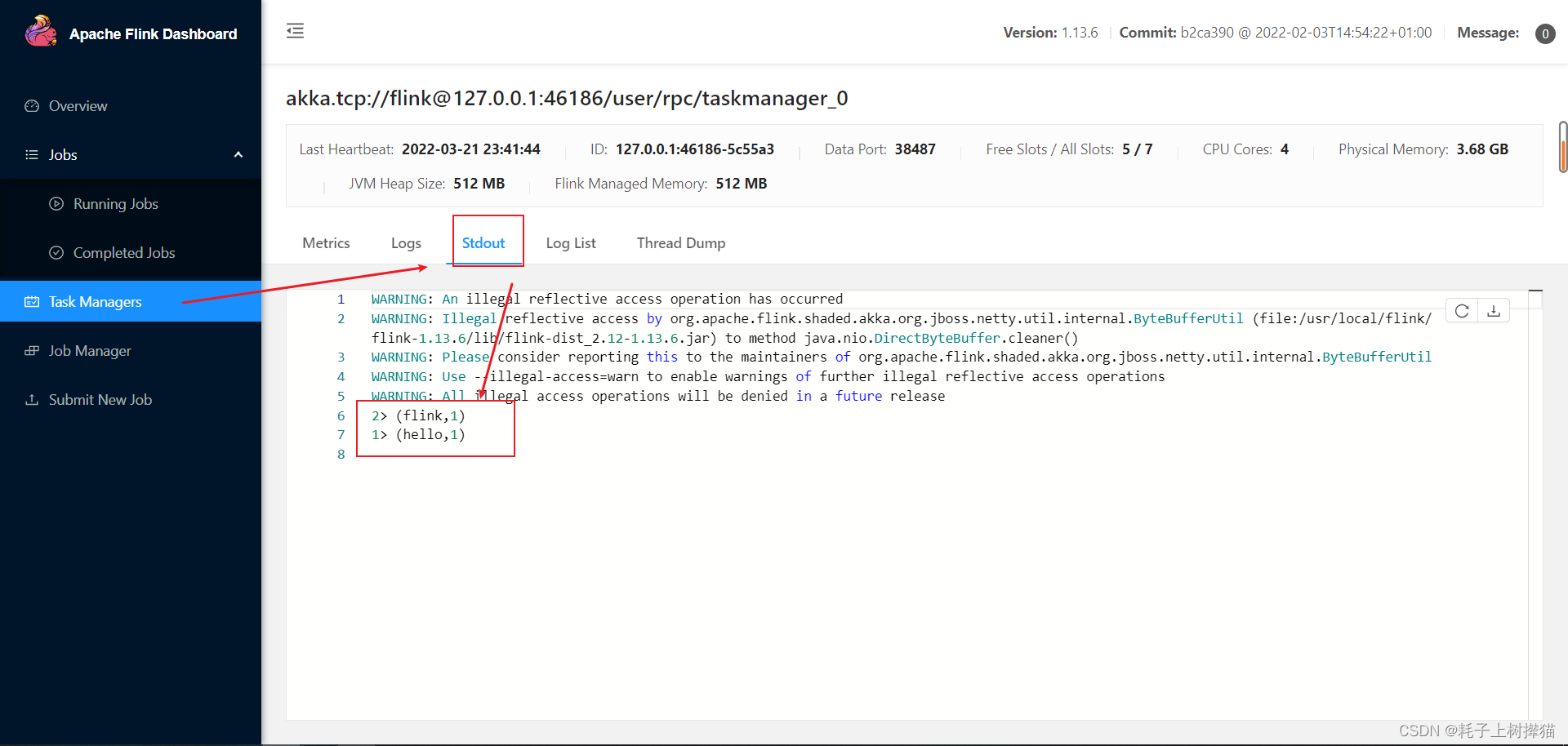
Task: Open the Log List tab
Action: [x=571, y=243]
